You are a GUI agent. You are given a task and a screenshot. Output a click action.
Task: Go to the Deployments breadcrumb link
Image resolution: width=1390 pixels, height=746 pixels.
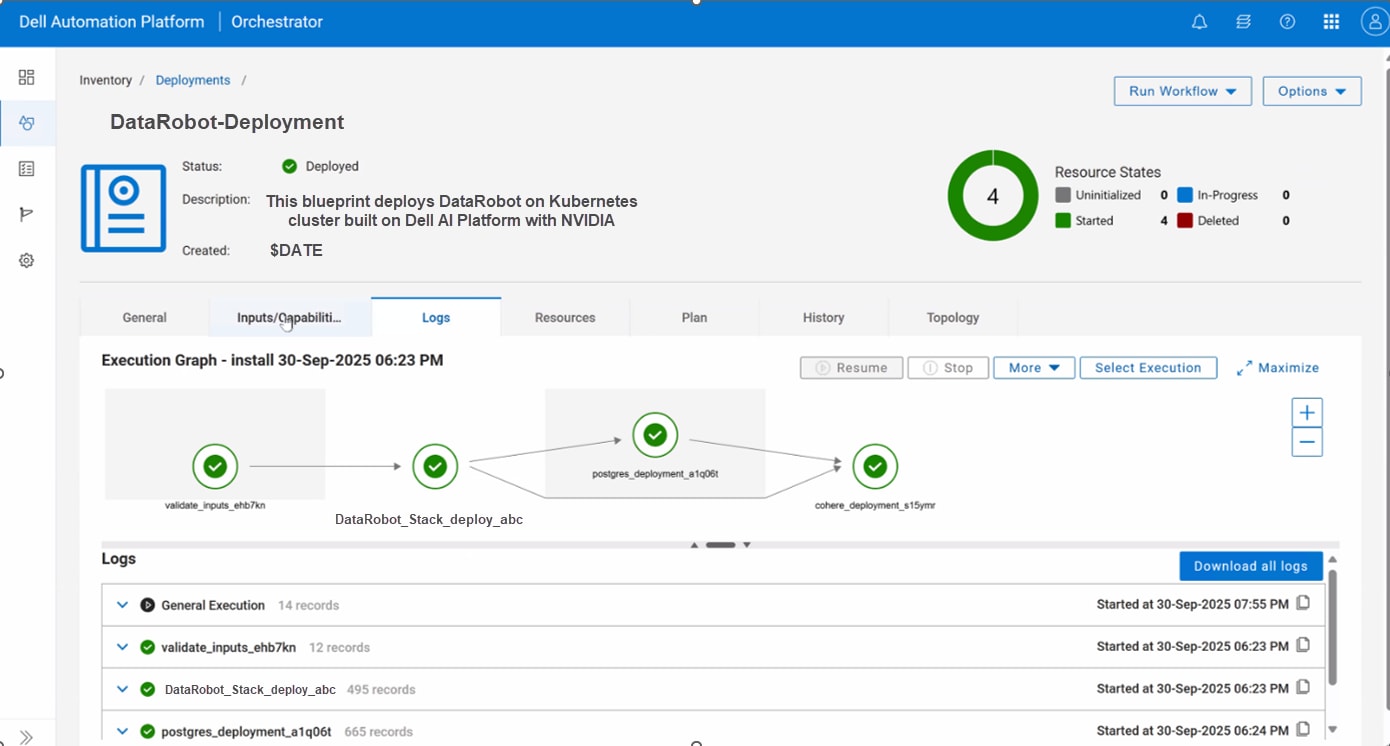click(193, 80)
